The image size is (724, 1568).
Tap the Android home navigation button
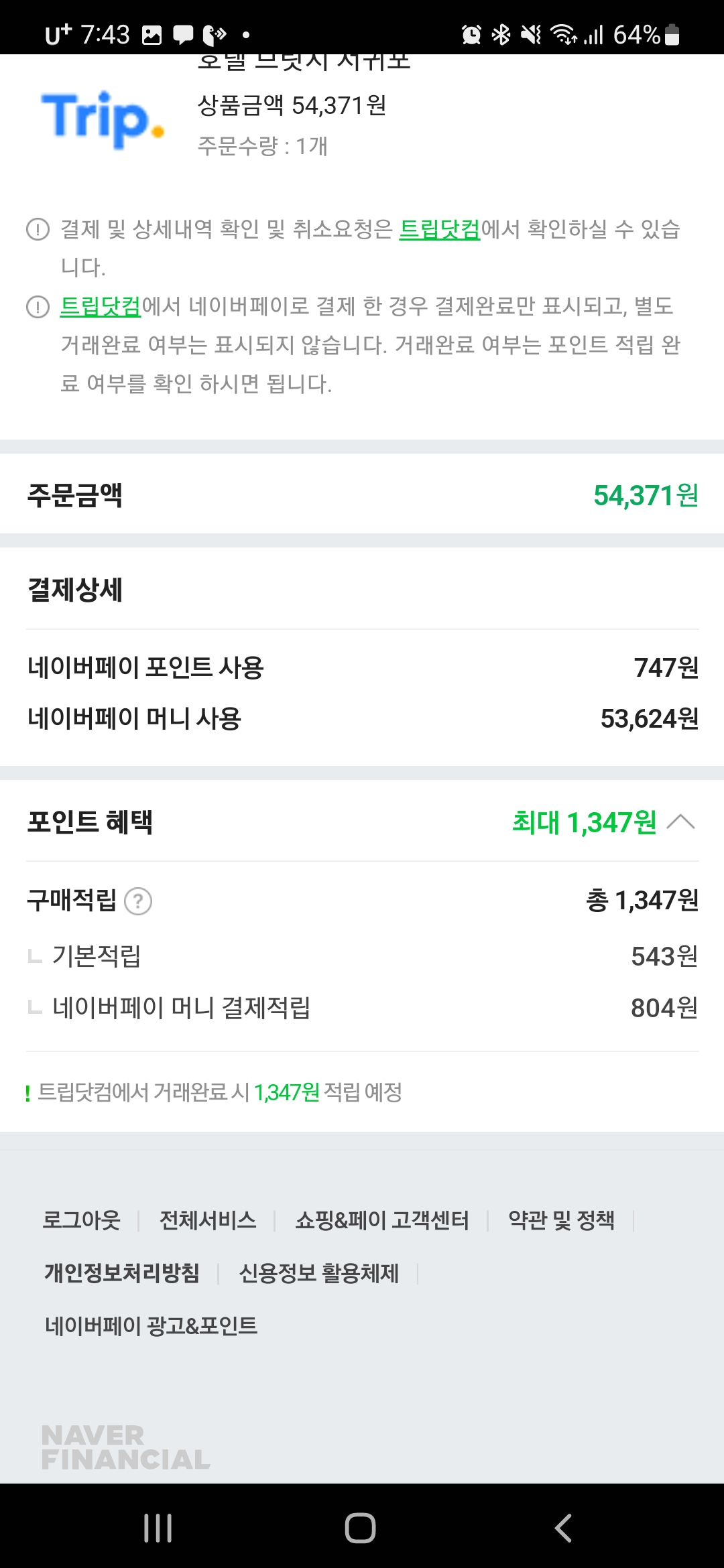(x=360, y=1528)
